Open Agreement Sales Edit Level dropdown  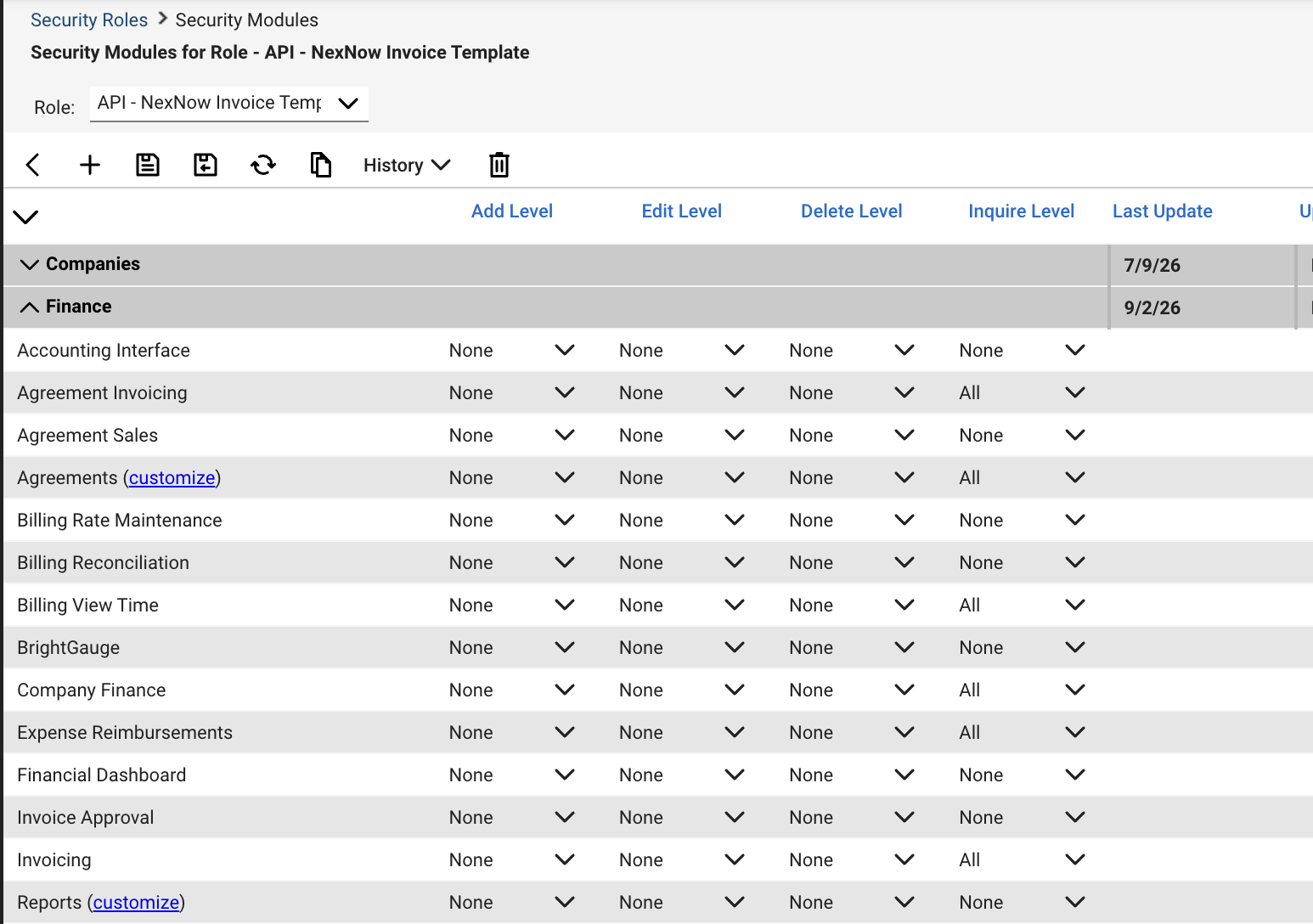[x=682, y=435]
